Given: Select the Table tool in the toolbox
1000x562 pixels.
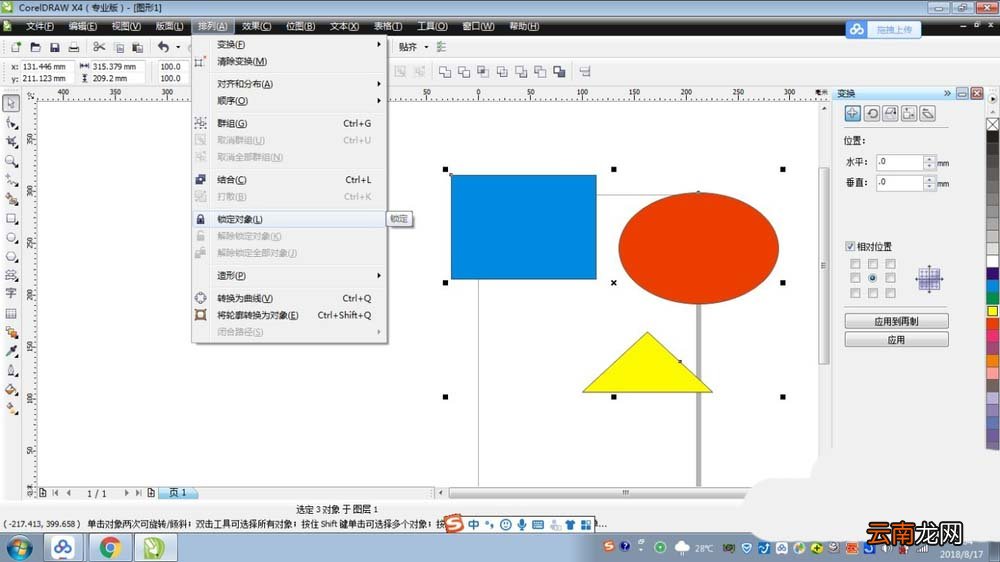Looking at the screenshot, I should tap(11, 313).
